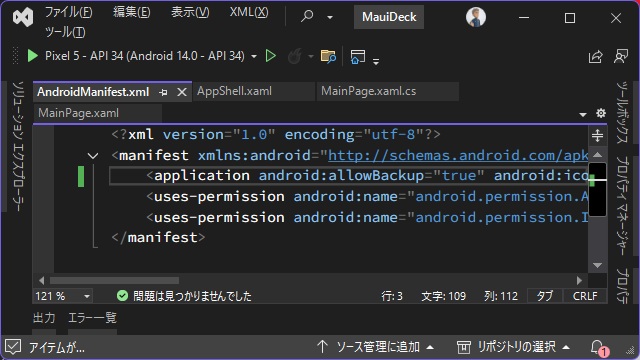The height and width of the screenshot is (360, 640).
Task: Toggle pin on AndroidManifest.xml tab
Action: click(164, 93)
